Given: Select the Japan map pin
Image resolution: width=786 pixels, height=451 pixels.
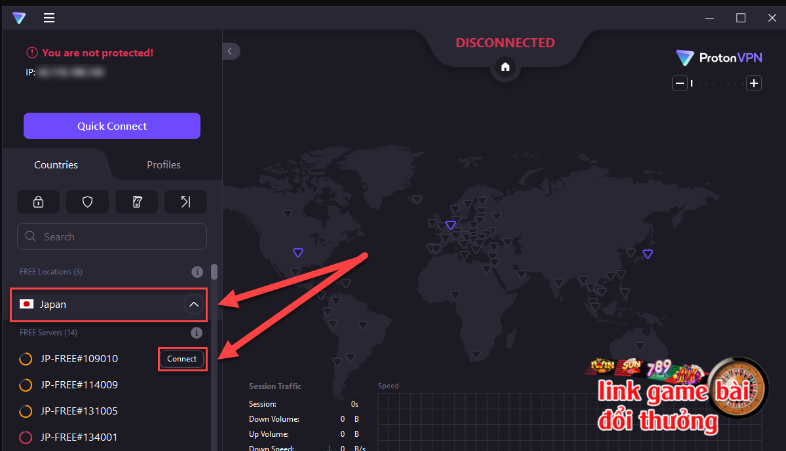Looking at the screenshot, I should (648, 254).
